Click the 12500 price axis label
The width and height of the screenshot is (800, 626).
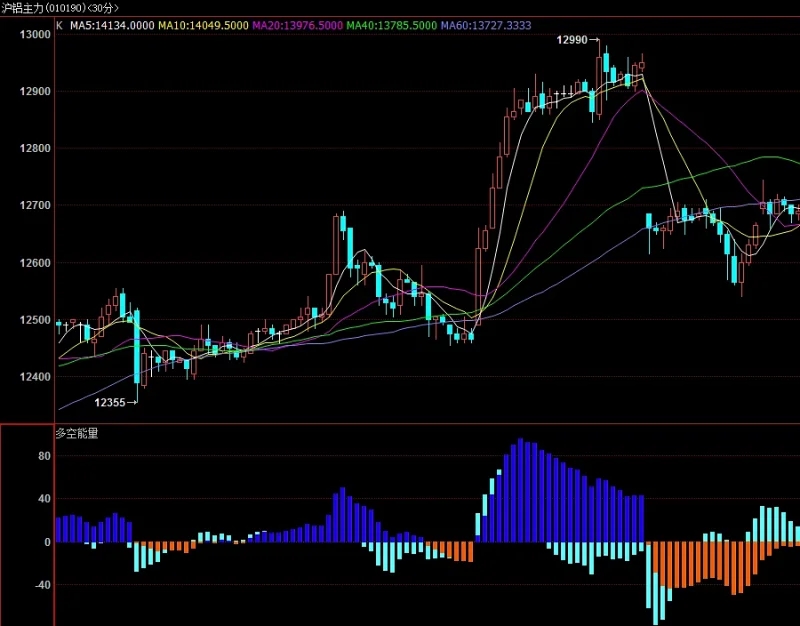click(x=35, y=320)
